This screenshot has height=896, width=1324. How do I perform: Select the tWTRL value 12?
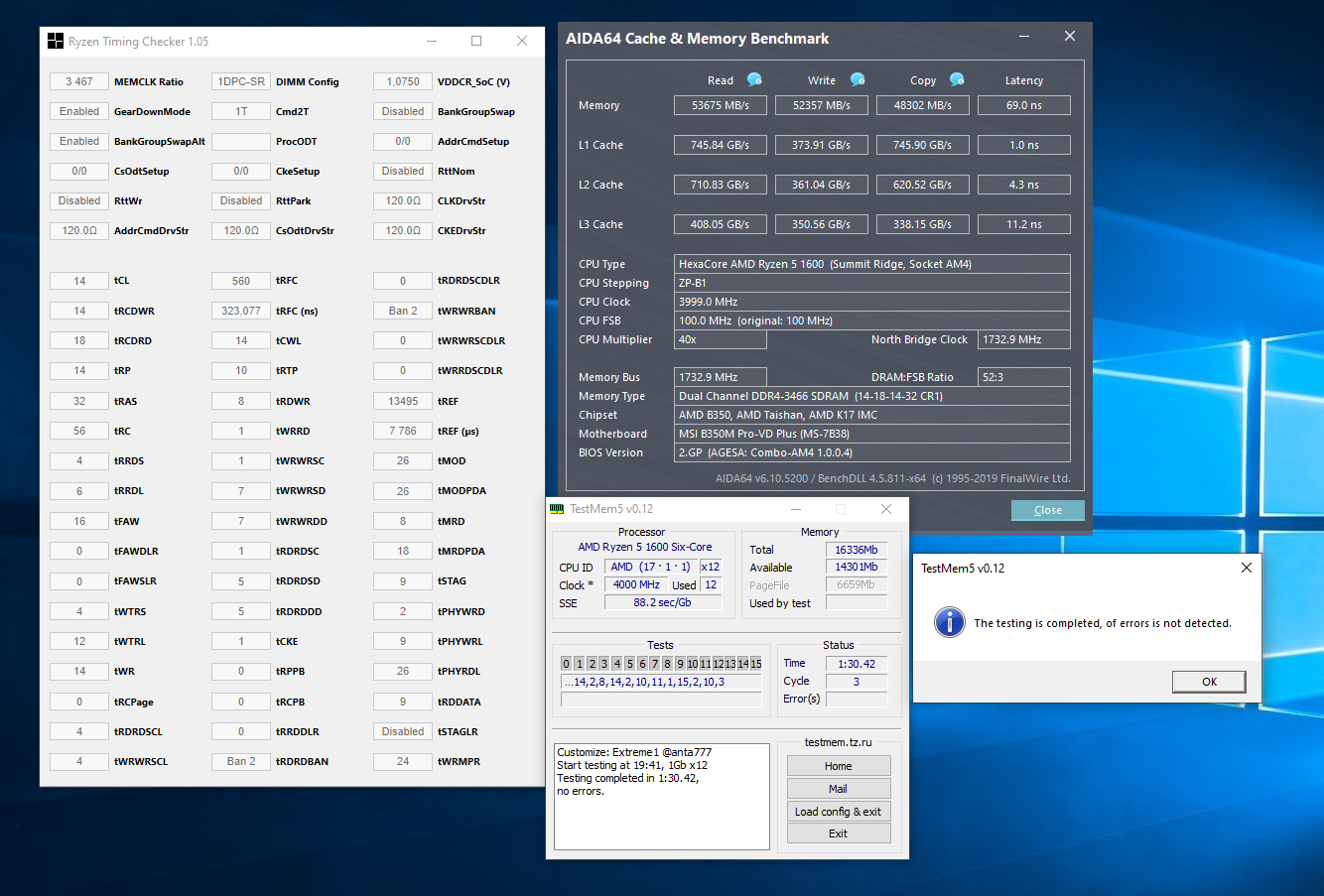point(79,641)
